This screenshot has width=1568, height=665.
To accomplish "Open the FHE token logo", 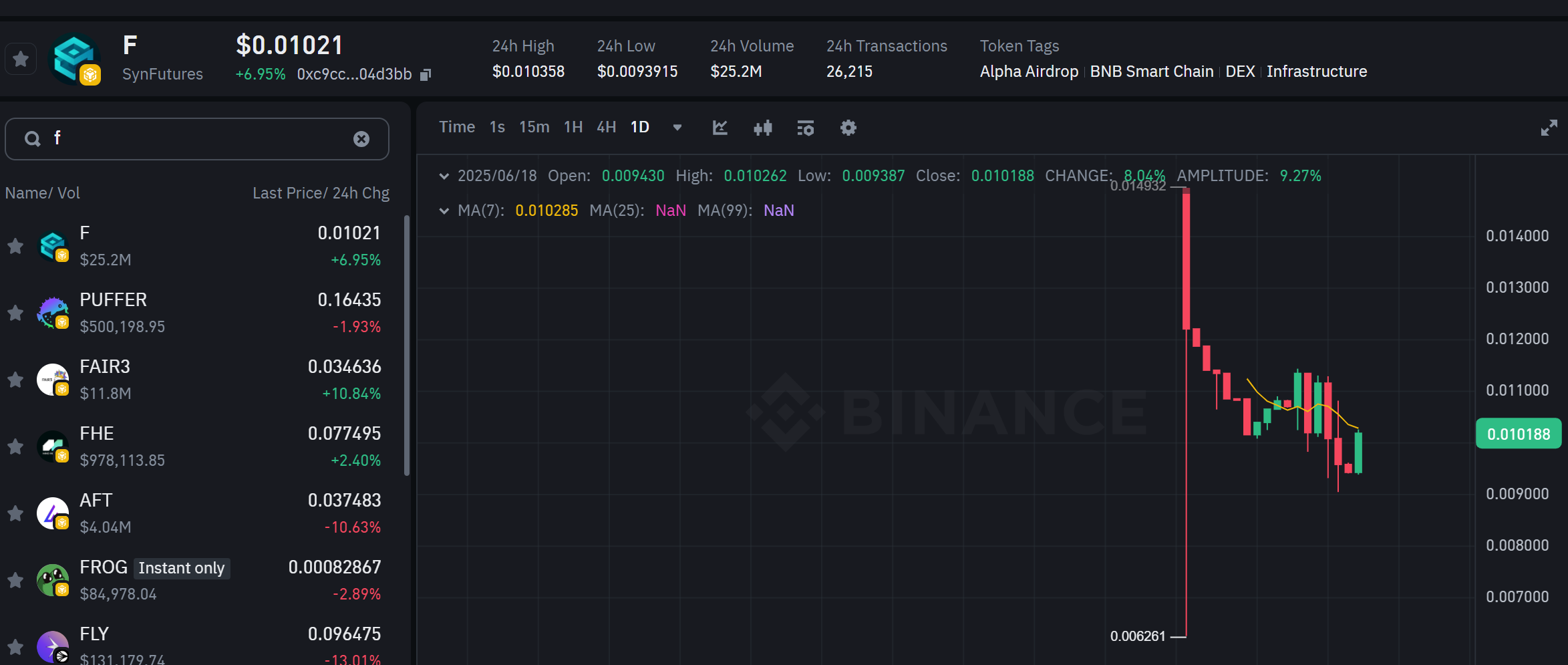I will coord(53,446).
